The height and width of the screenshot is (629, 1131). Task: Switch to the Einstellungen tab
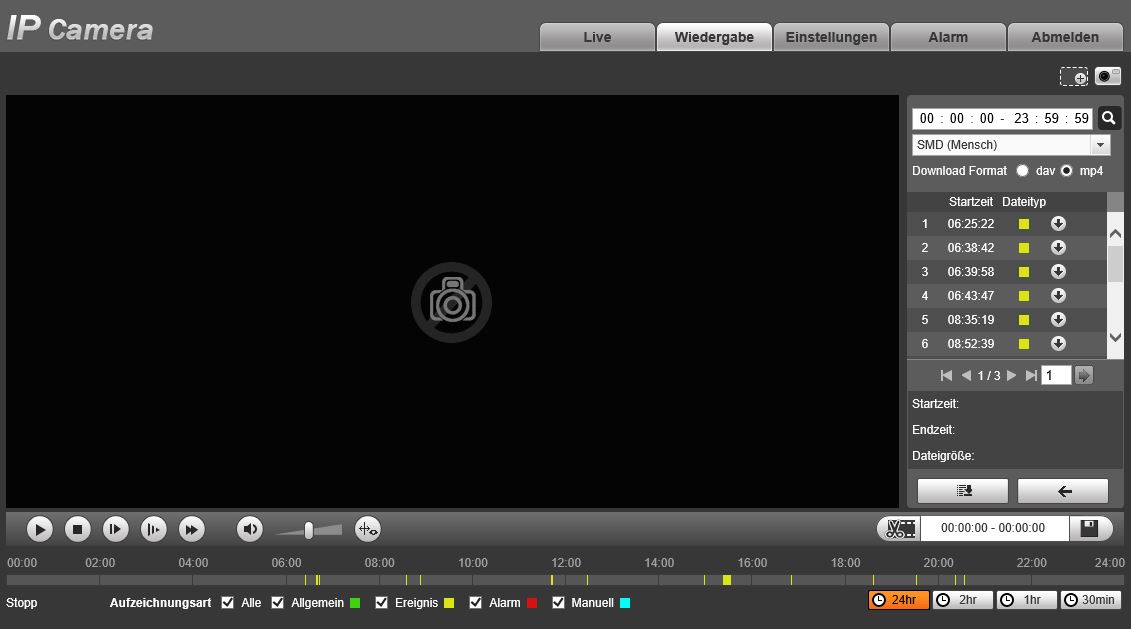point(831,37)
